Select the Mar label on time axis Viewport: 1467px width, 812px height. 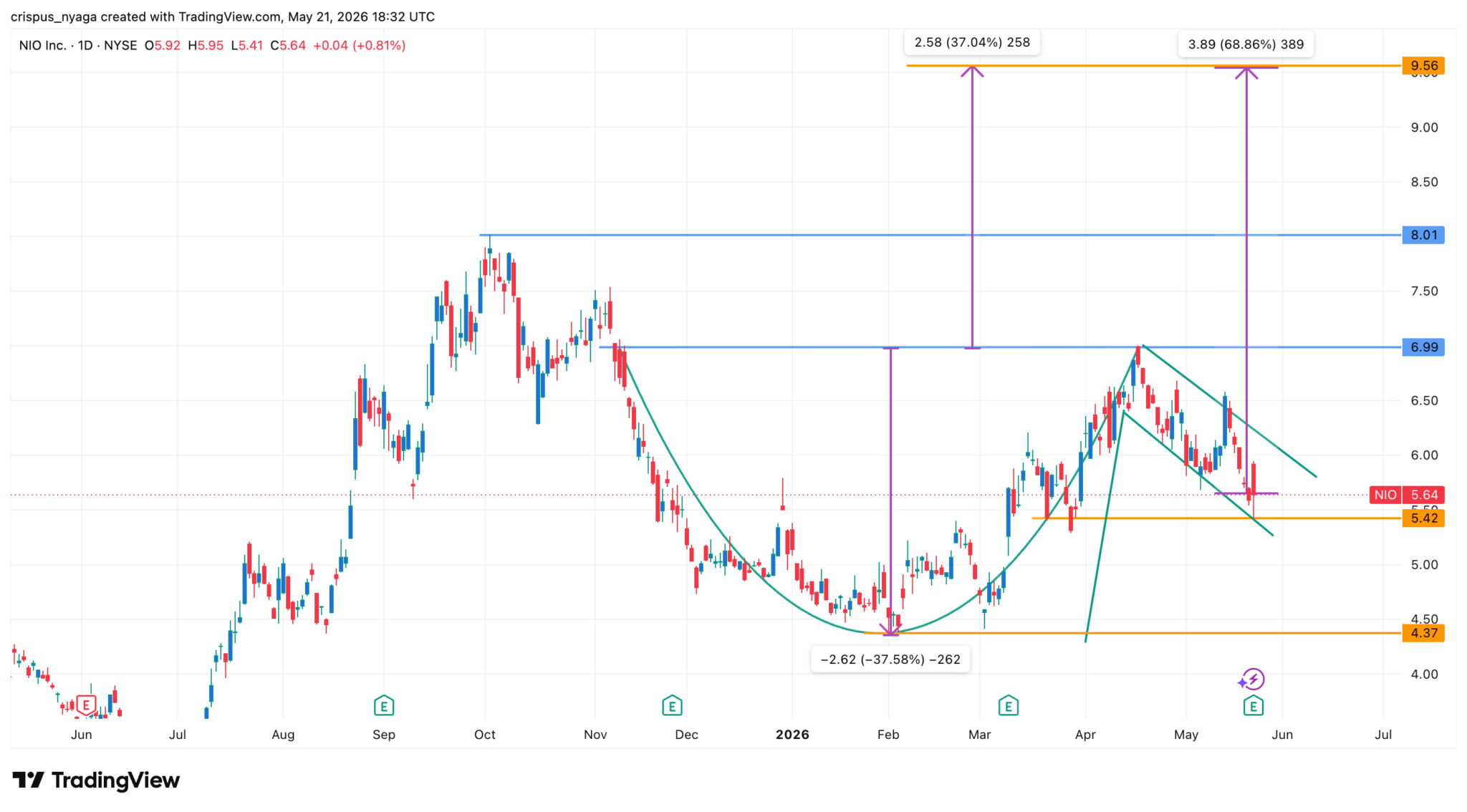[979, 735]
